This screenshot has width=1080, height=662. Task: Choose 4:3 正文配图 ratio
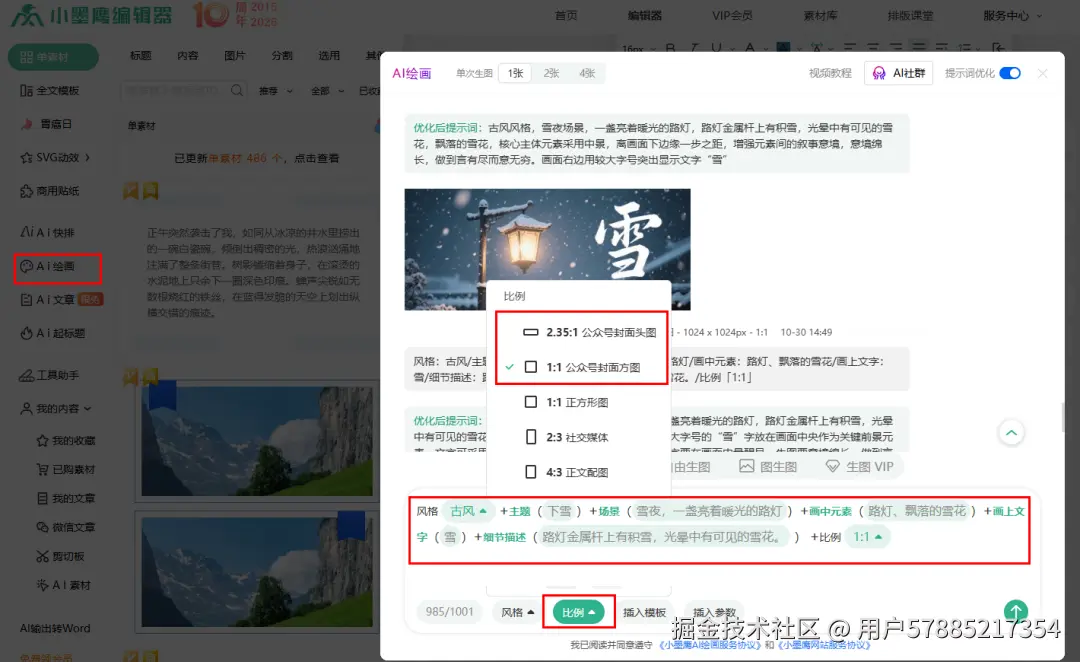point(579,473)
